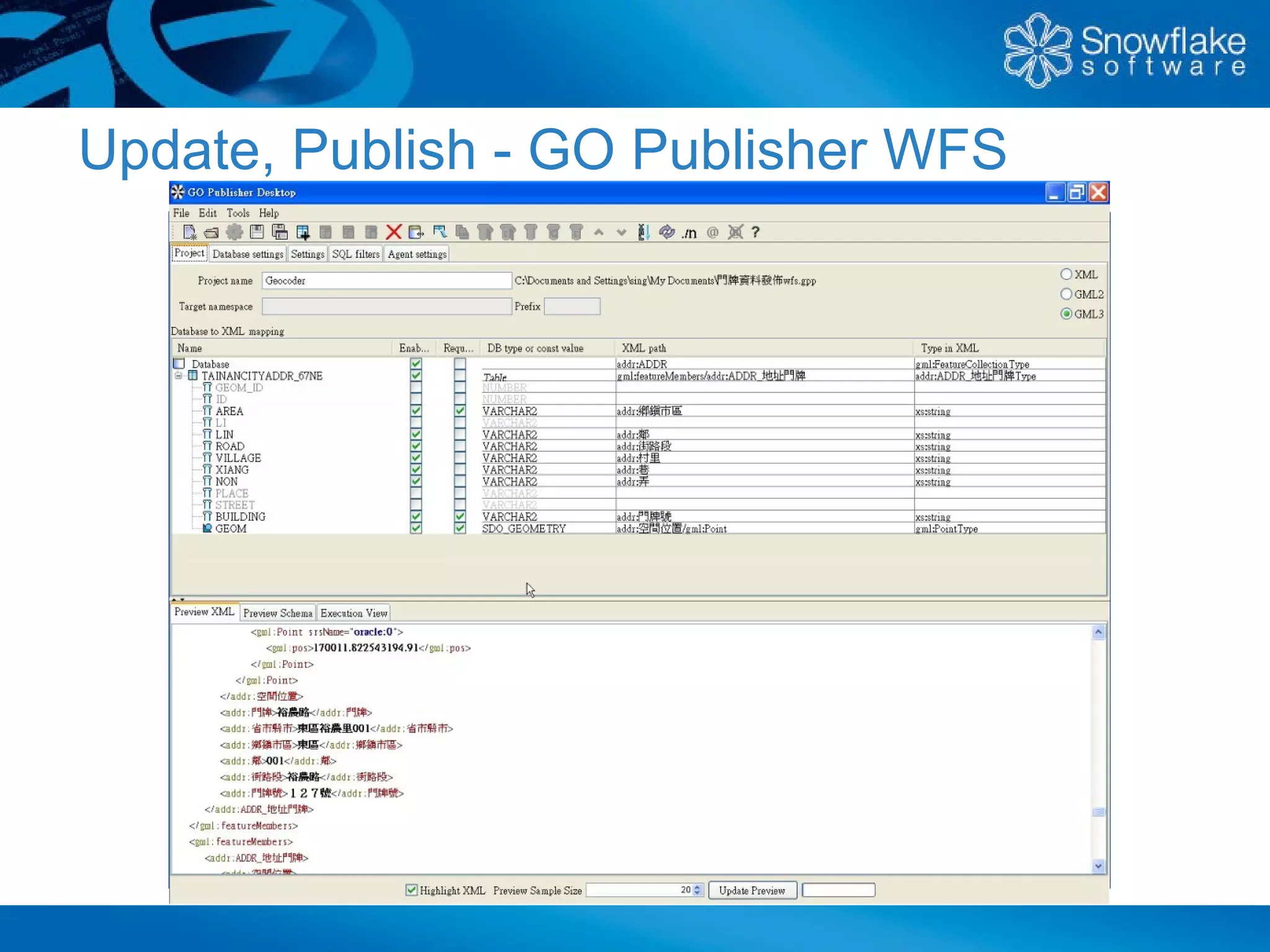1270x952 pixels.
Task: Click the first grey table icon after add-table
Action: click(326, 232)
